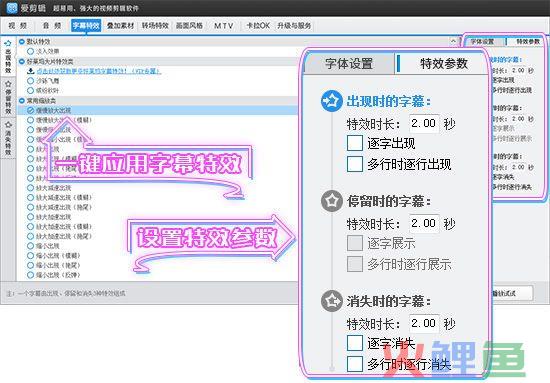Enable the 多行时逐行消失 checkbox
Viewport: 550px width, 383px height.
coord(355,364)
